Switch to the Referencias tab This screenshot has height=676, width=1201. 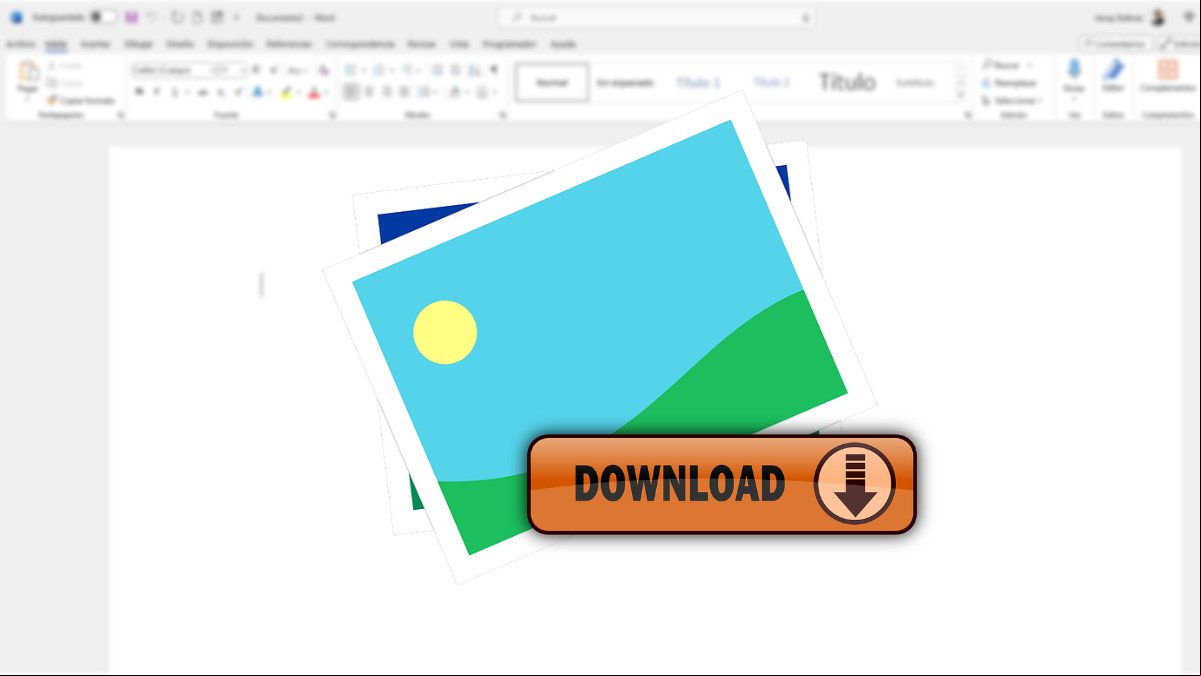pos(288,44)
